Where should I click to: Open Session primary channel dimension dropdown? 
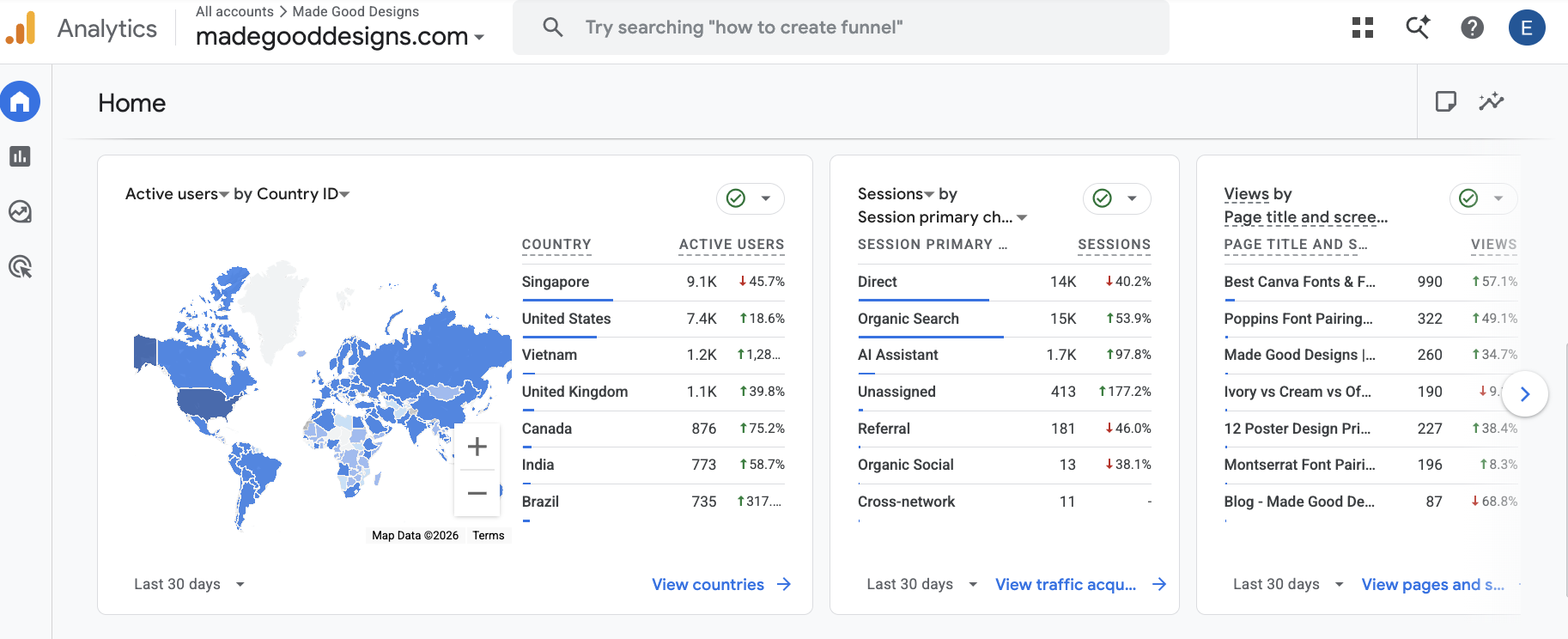[x=943, y=217]
